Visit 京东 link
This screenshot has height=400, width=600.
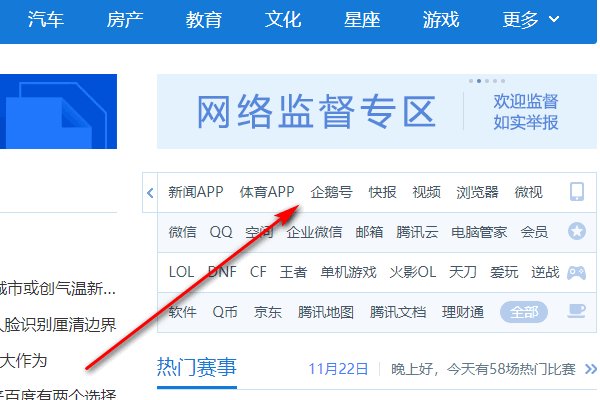(x=268, y=312)
